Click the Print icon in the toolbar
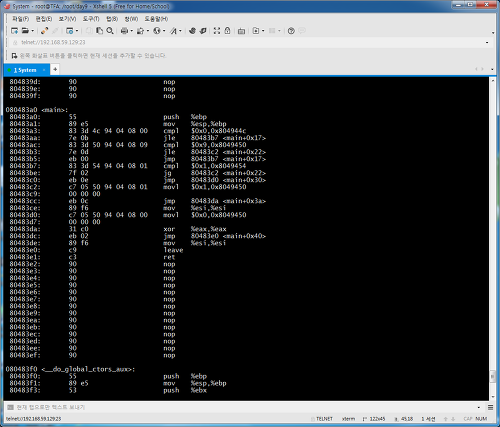Viewport: 500px width, 427px height. click(124, 31)
